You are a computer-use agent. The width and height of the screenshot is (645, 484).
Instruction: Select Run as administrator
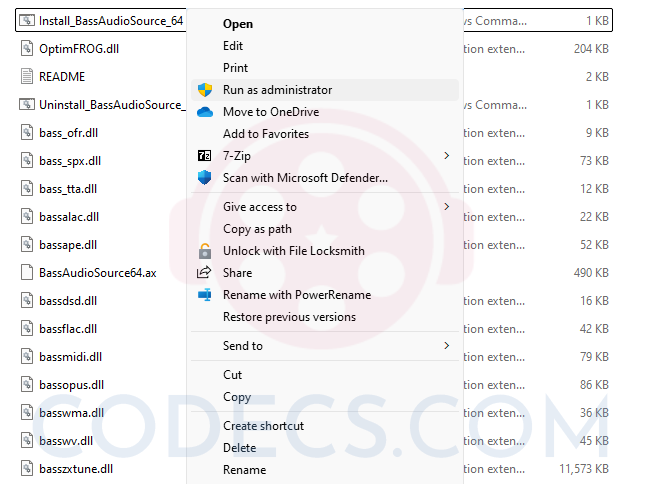(x=325, y=90)
